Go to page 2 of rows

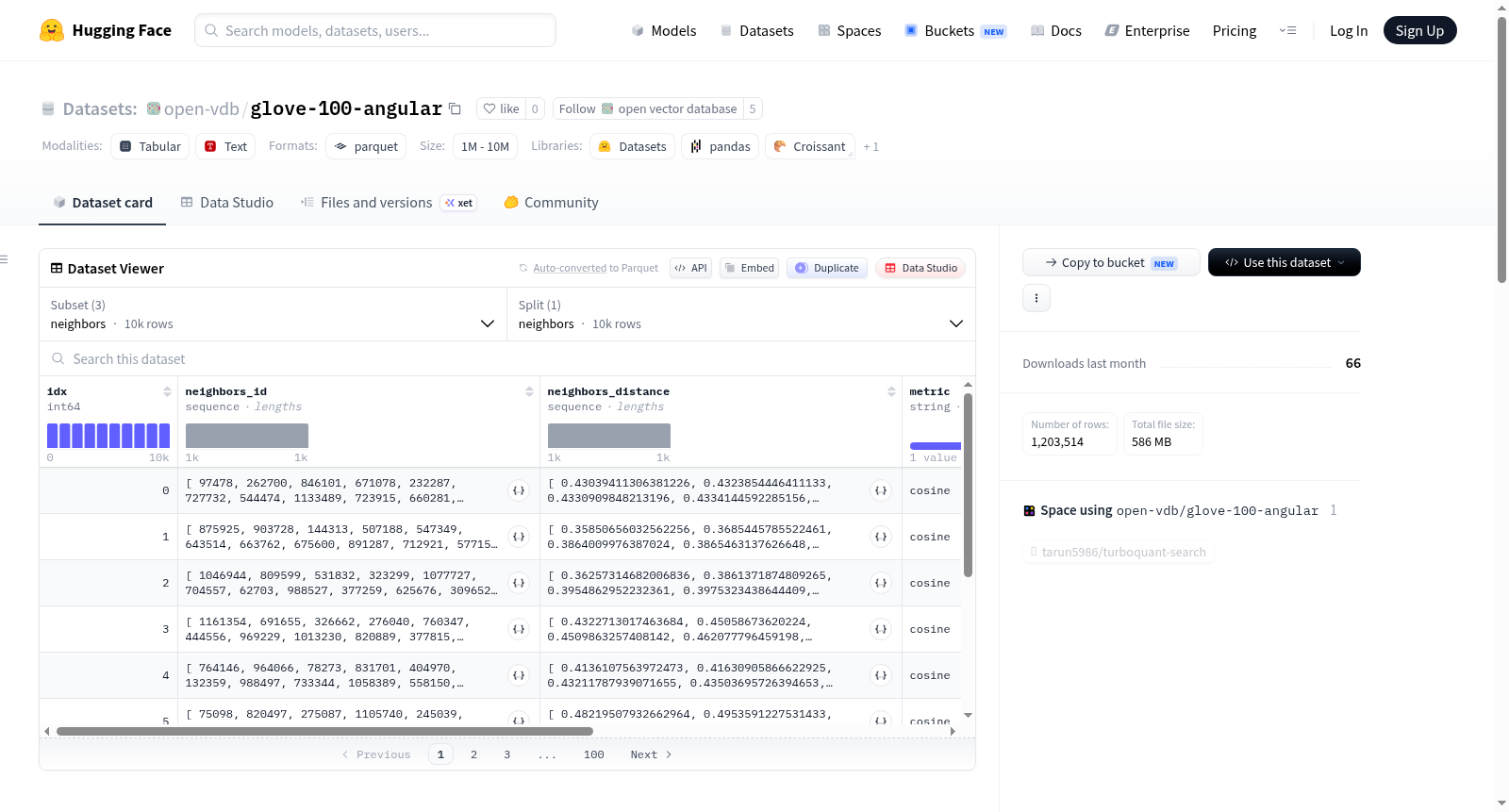(x=473, y=754)
